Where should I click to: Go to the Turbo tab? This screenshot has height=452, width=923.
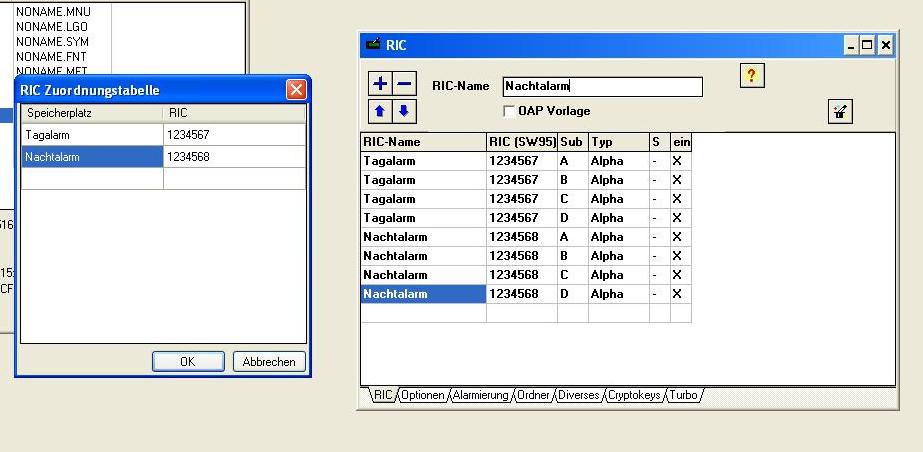coord(684,395)
